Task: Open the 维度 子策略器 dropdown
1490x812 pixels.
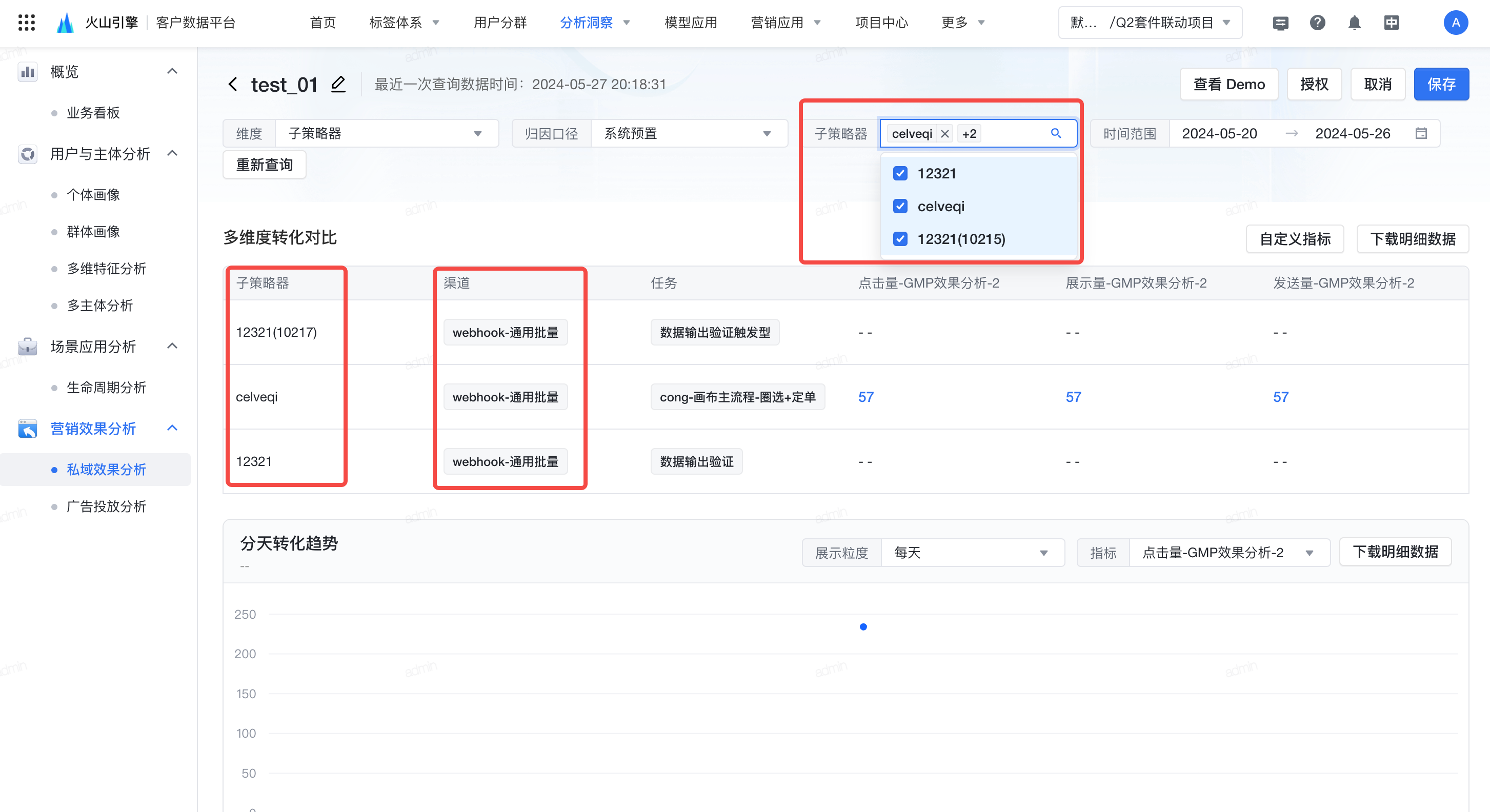Action: pos(387,134)
